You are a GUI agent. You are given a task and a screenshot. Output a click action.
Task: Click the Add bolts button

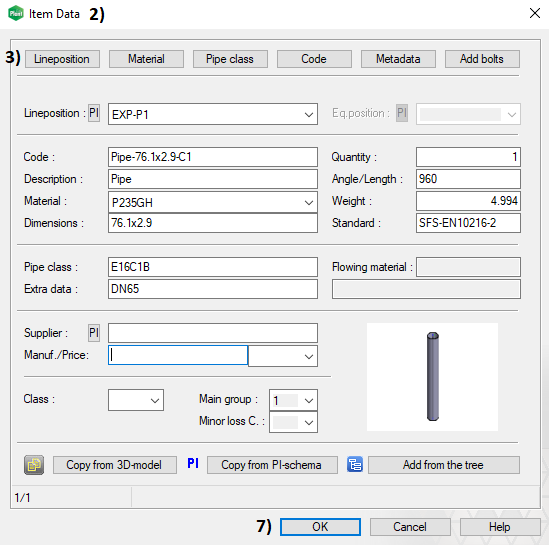pos(482,59)
